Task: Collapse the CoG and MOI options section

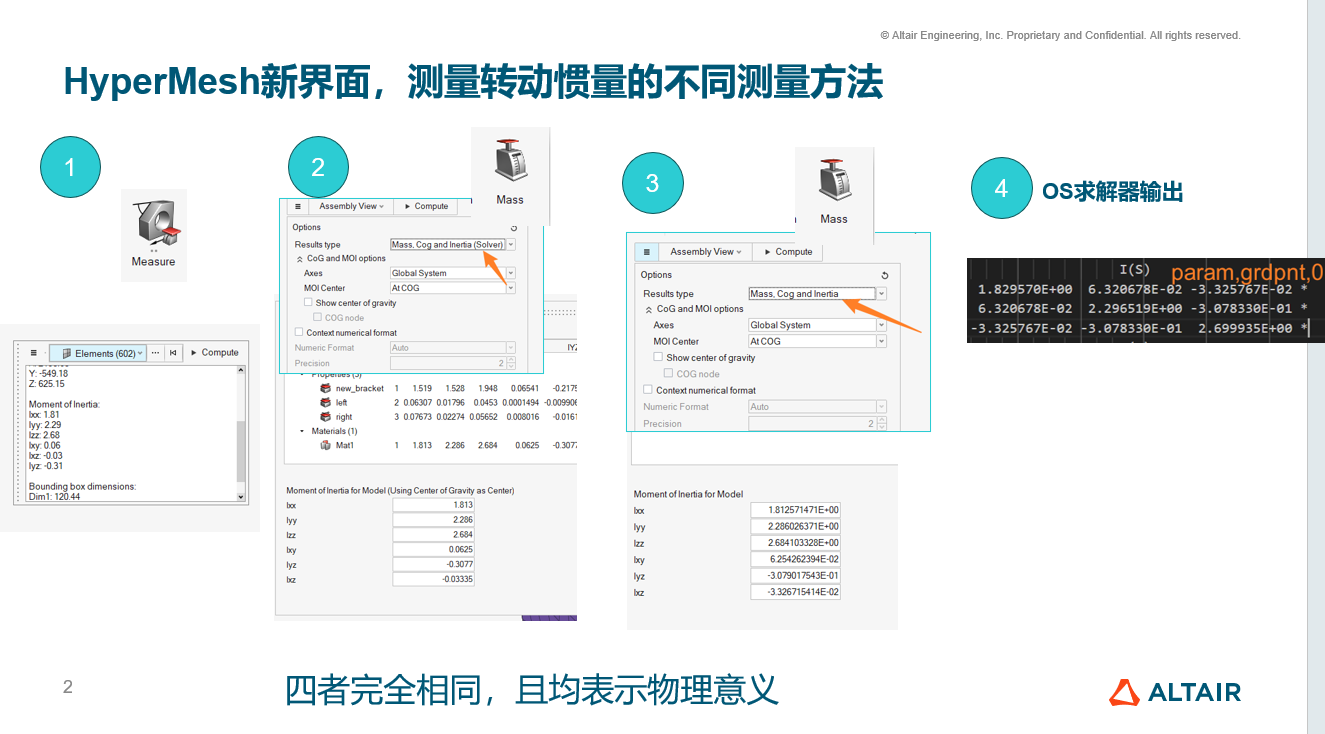Action: (x=300, y=259)
